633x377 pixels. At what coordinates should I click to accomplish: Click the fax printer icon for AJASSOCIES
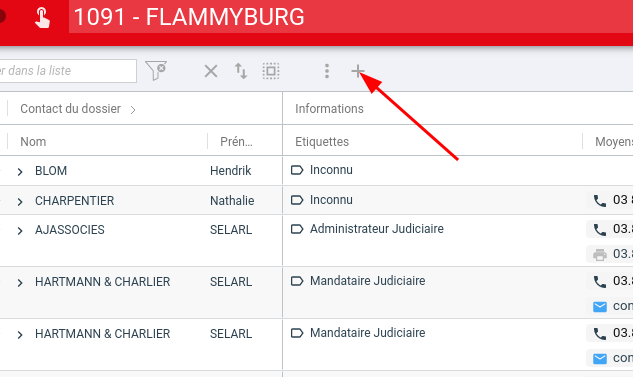pyautogui.click(x=599, y=254)
